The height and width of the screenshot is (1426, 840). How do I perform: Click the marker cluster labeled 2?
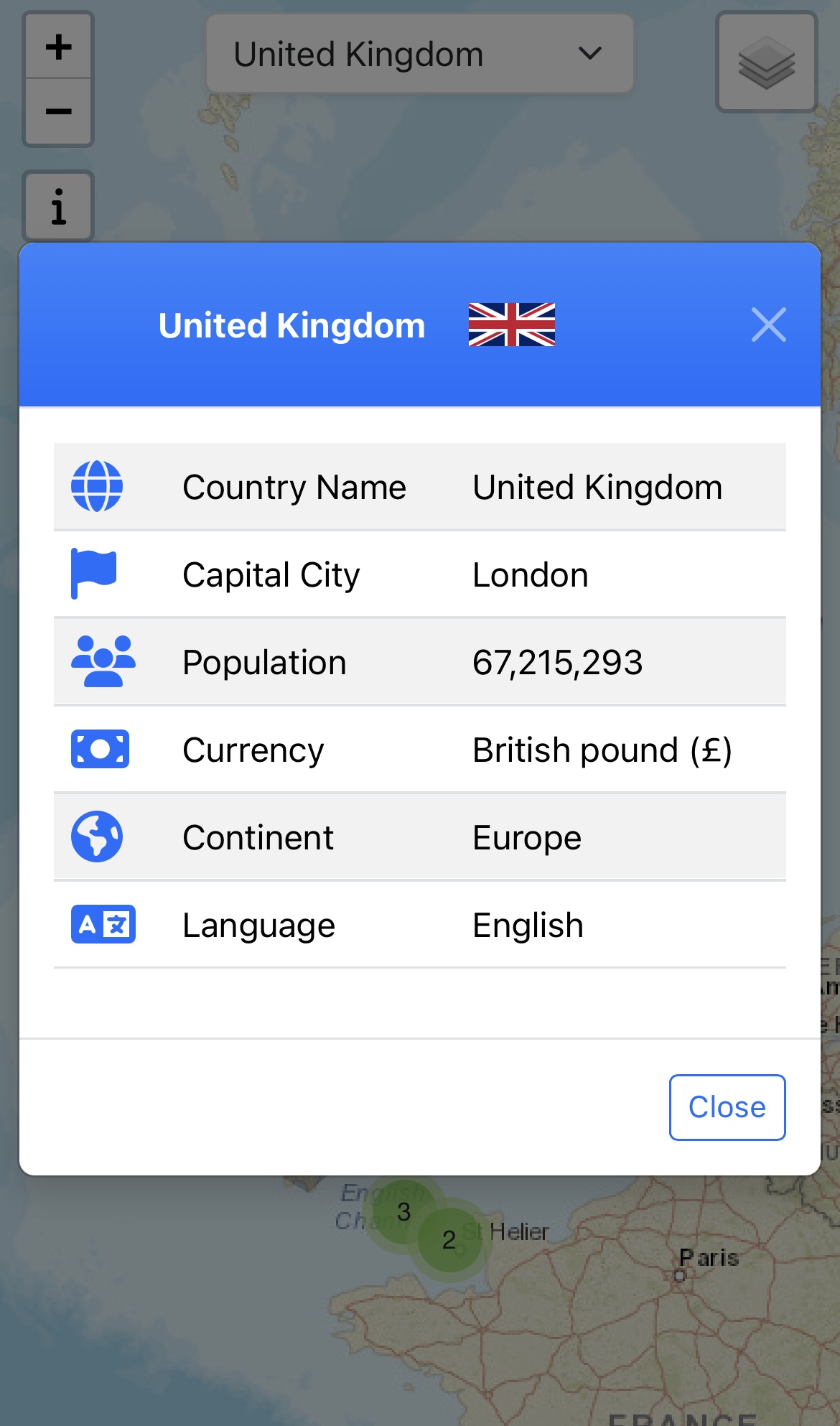(449, 1240)
